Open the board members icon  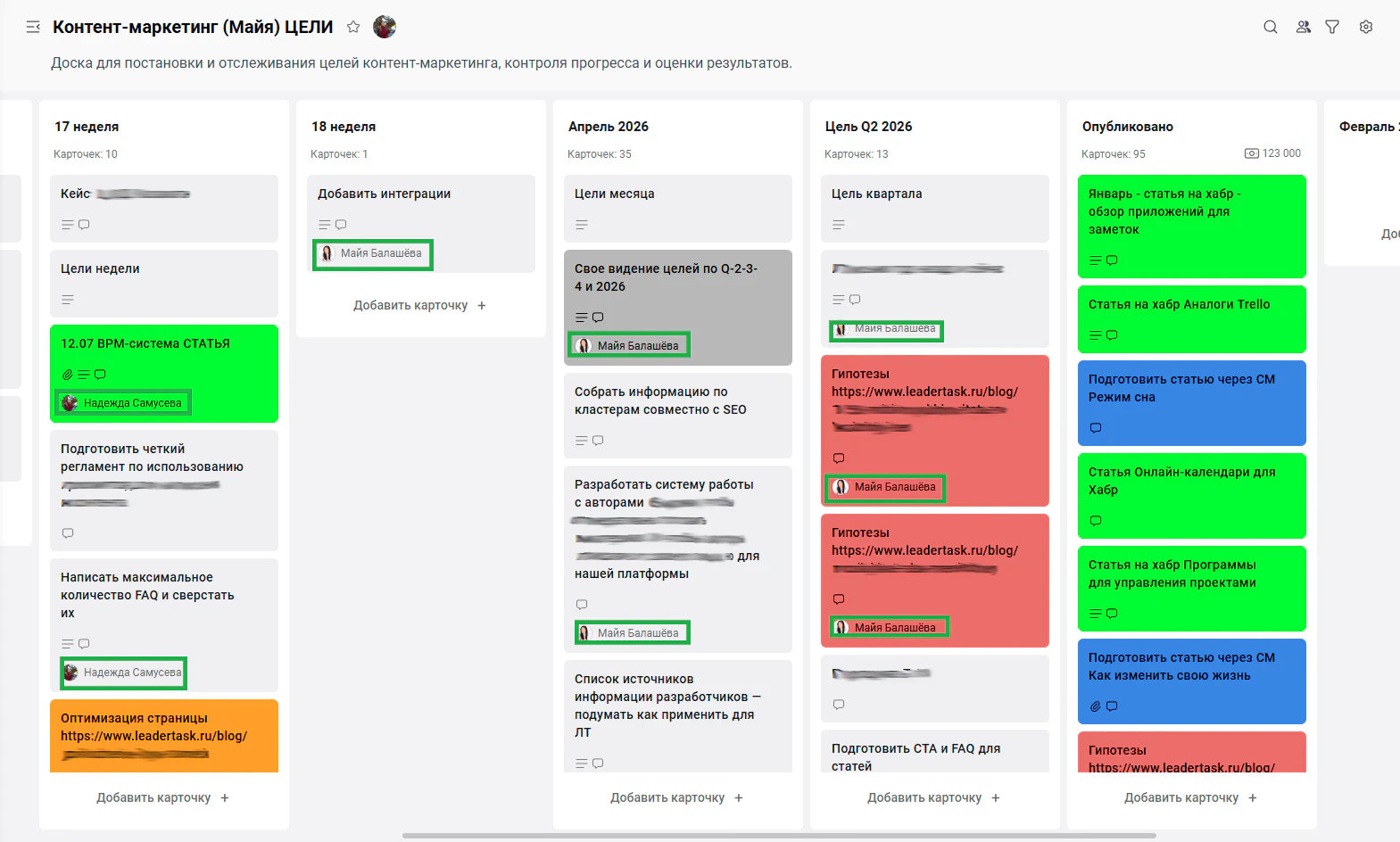(1304, 27)
